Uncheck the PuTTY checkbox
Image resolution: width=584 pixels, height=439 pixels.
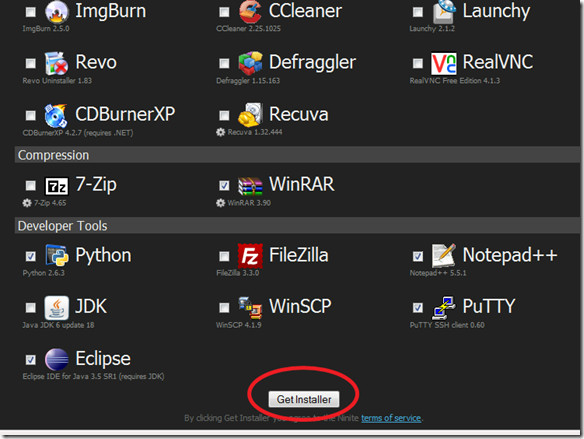click(x=418, y=308)
